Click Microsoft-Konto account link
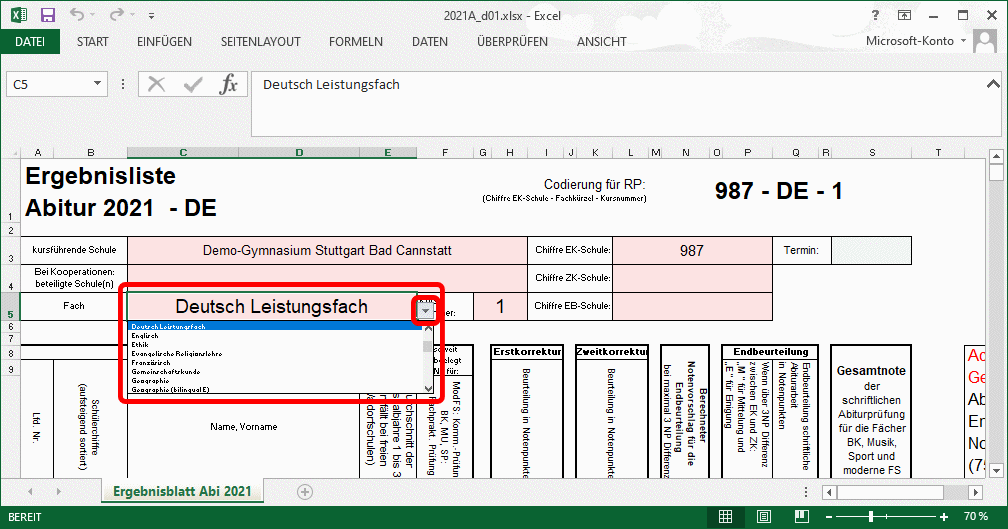This screenshot has width=1008, height=529. pos(911,42)
